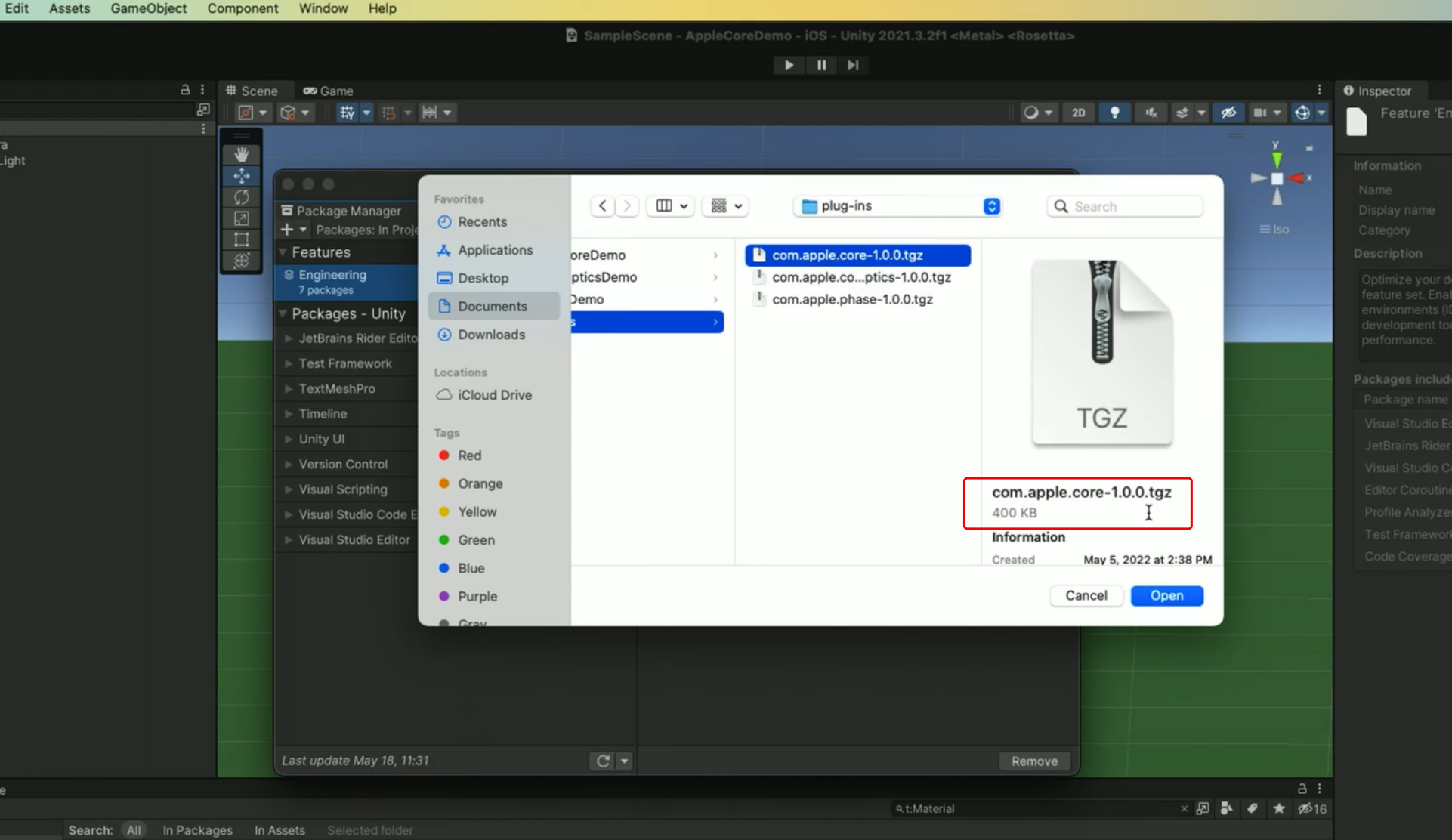Screen dimensions: 1452x840
Task: Toggle Gizmos in the Scene view
Action: pos(1302,113)
